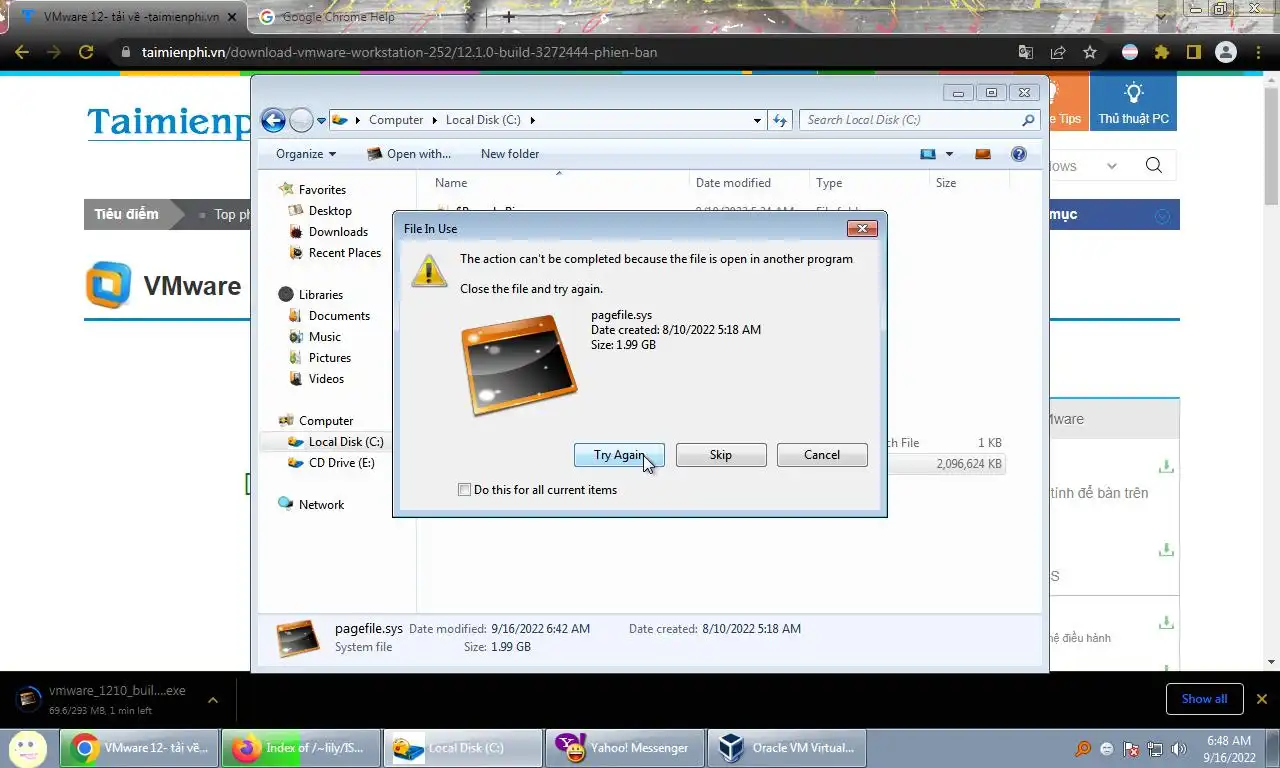This screenshot has height=768, width=1280.
Task: Select CD Drive (E:) in navigation pane
Action: coord(341,463)
